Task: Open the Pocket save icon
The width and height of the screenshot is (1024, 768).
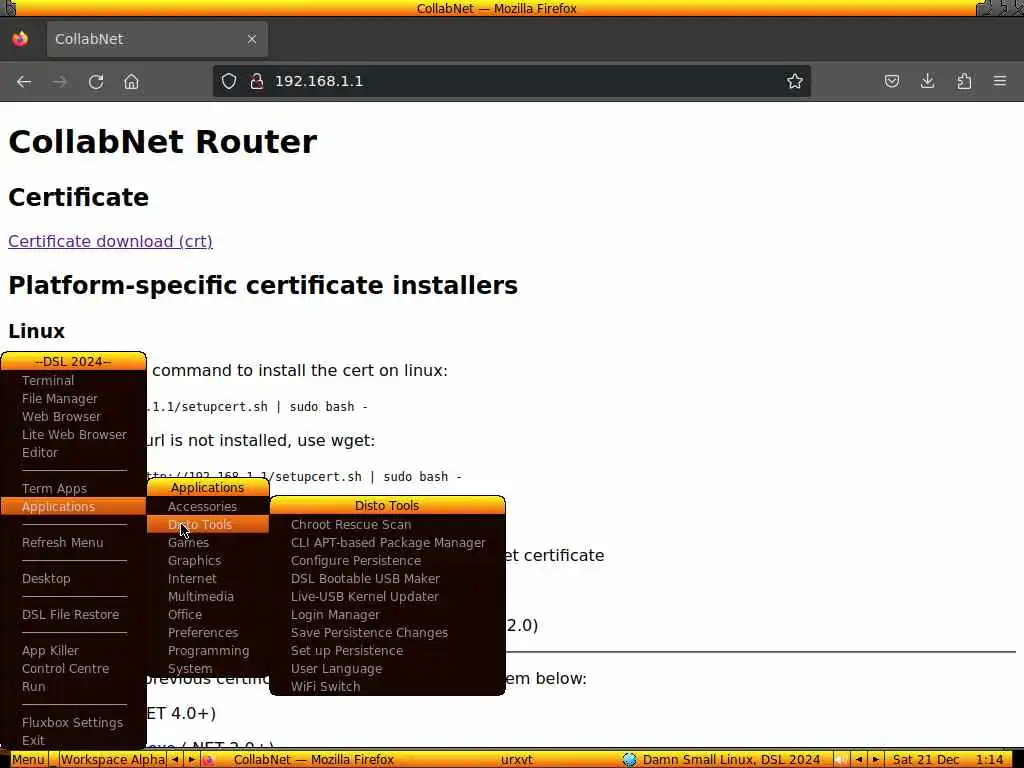Action: [x=891, y=81]
